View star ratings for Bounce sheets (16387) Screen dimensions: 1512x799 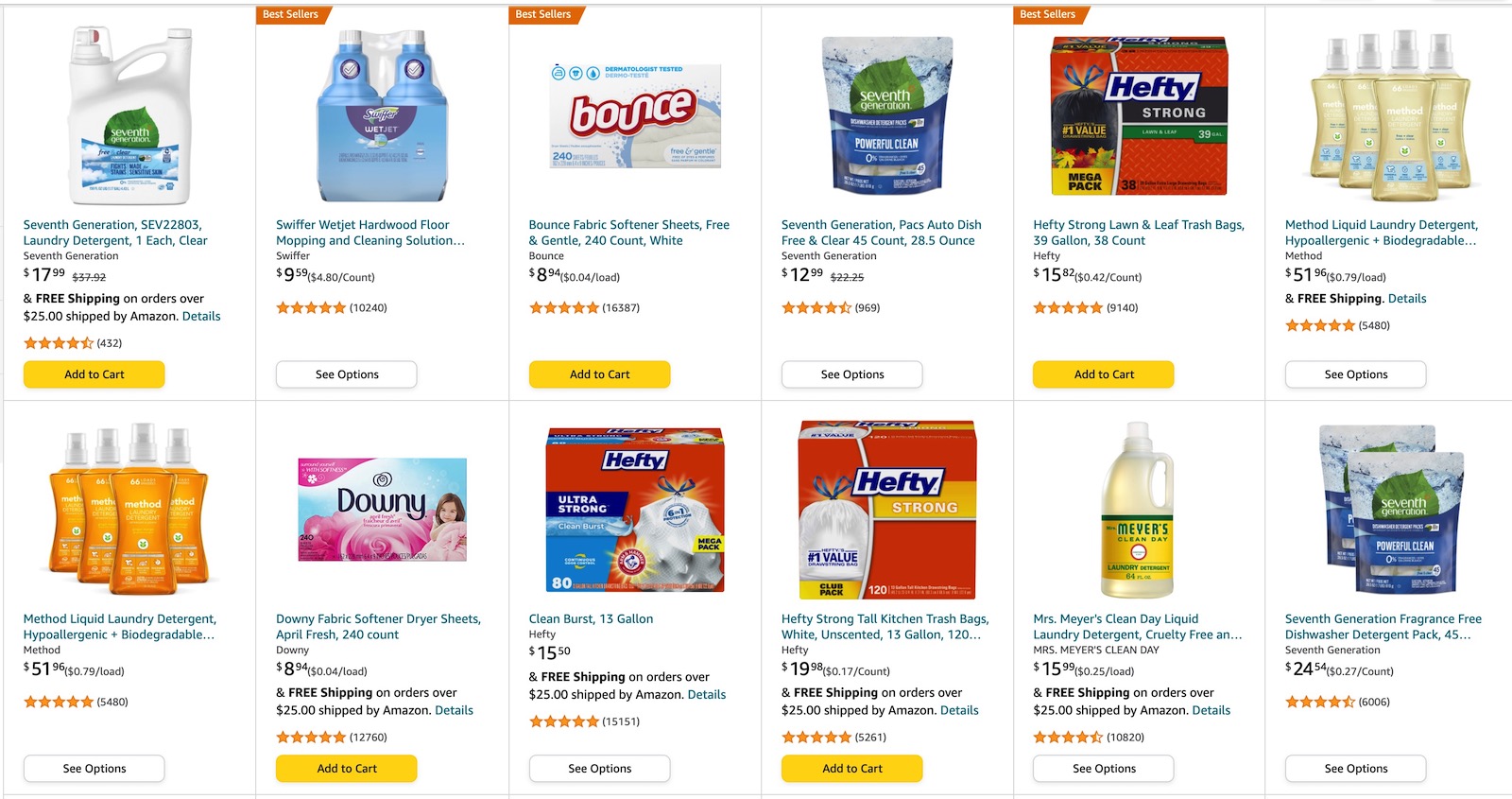click(564, 308)
